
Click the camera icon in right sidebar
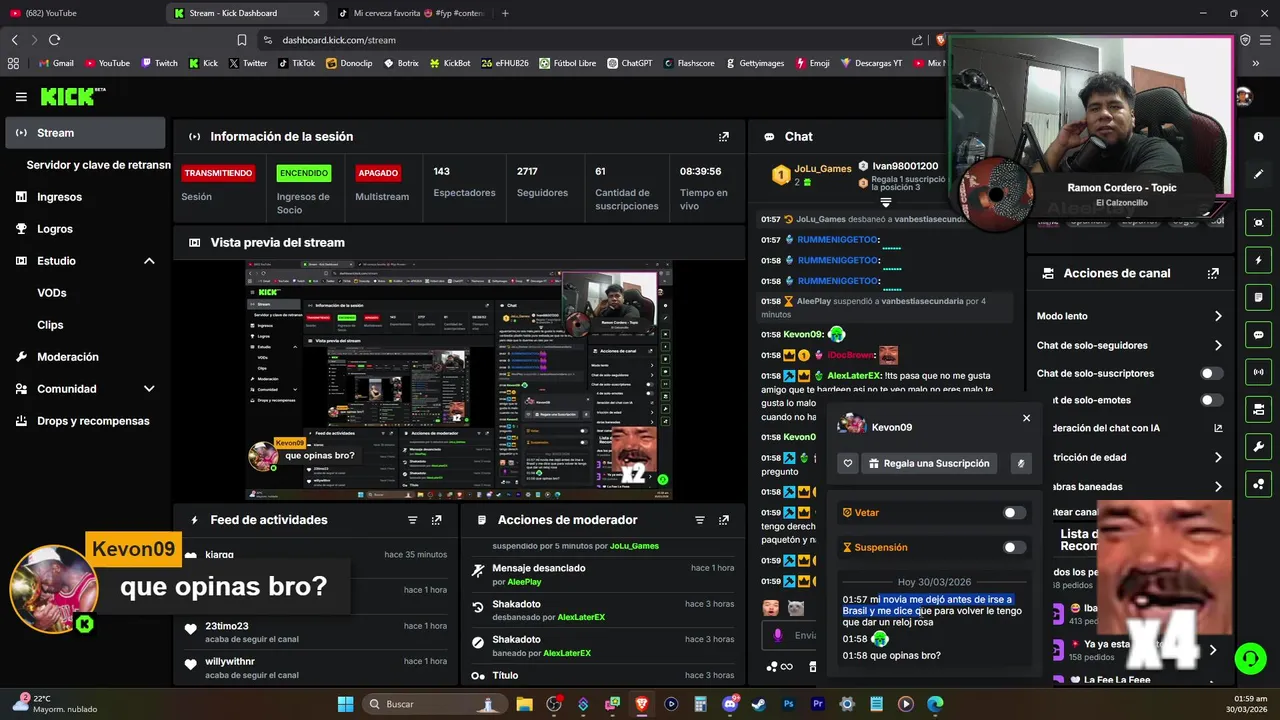point(1258,409)
